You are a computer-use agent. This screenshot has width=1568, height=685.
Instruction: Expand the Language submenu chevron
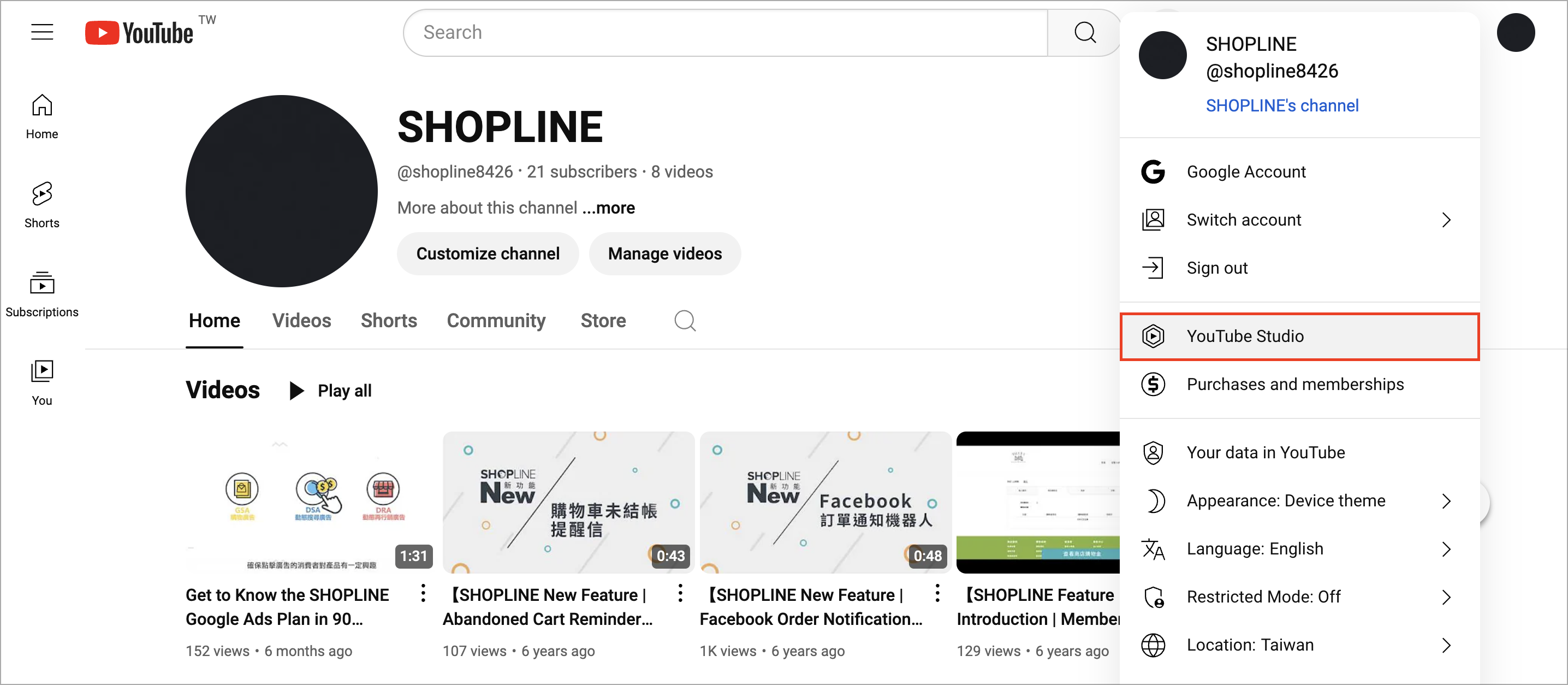point(1447,548)
